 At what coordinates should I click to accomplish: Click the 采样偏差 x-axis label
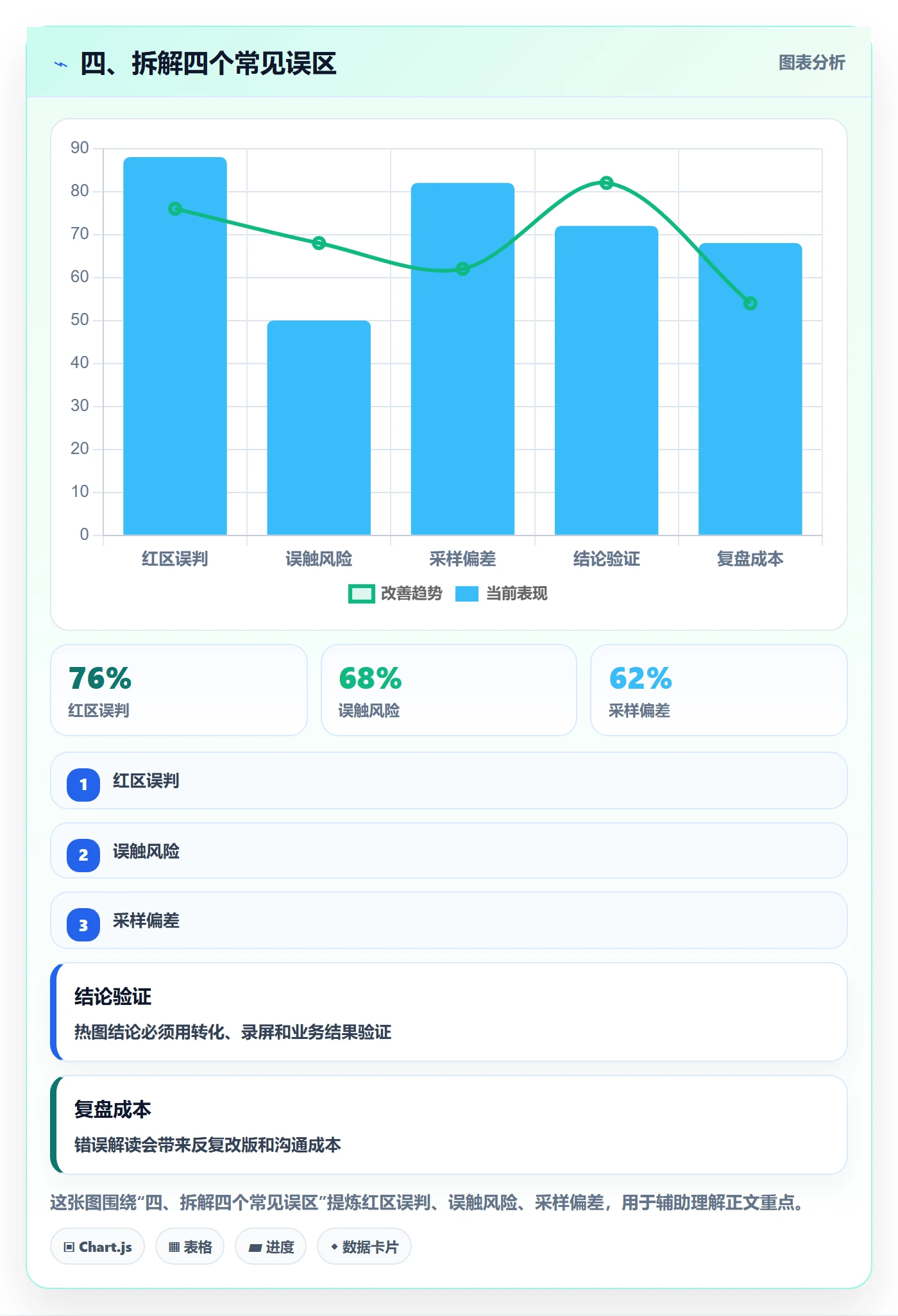(x=462, y=559)
